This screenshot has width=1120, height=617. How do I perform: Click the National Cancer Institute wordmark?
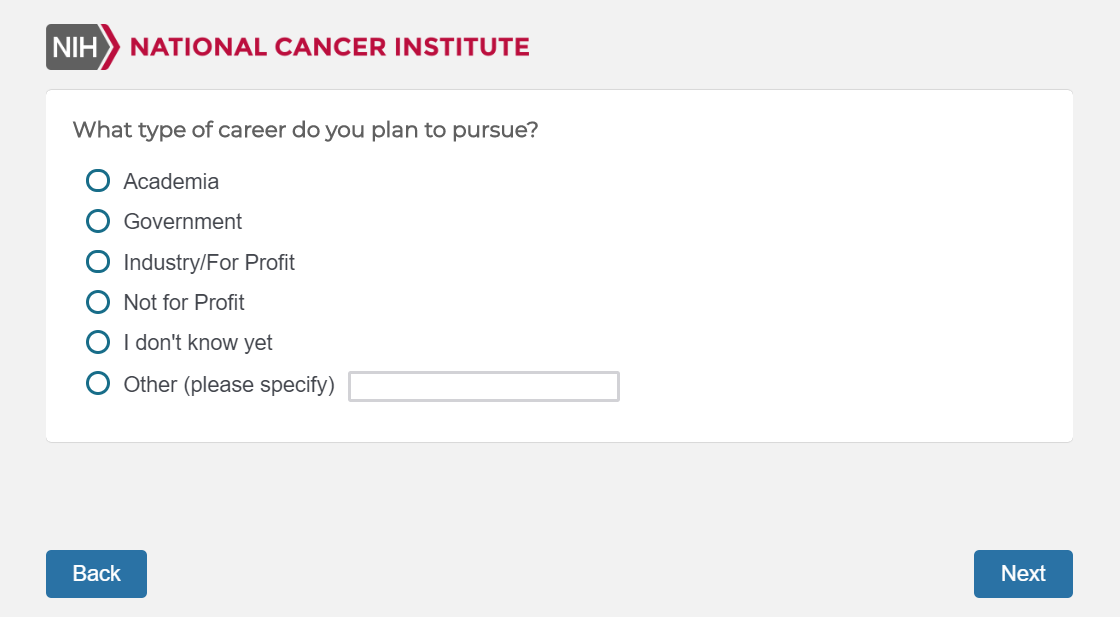(x=329, y=47)
